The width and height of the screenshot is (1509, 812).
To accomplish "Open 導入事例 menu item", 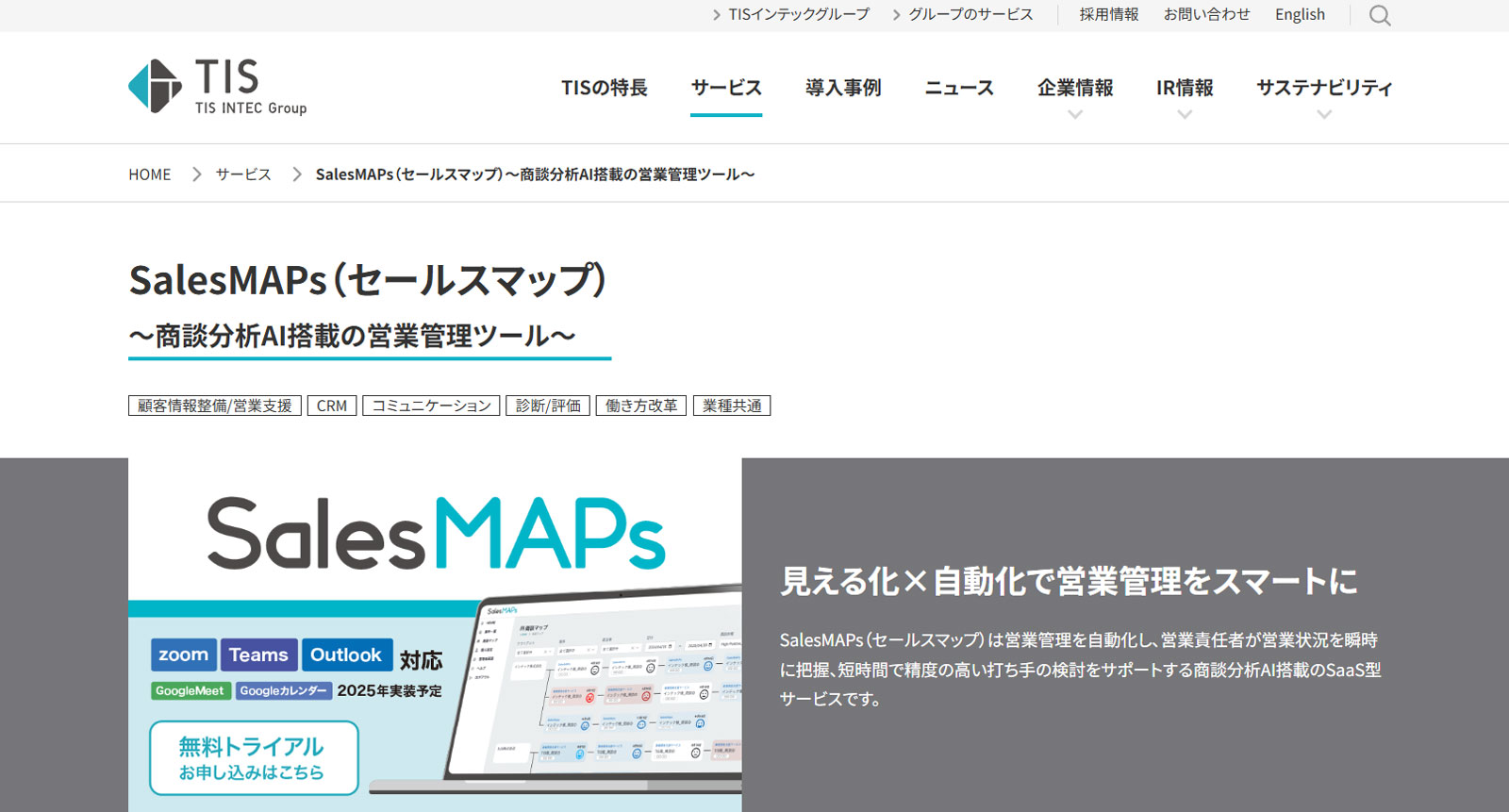I will click(x=843, y=88).
